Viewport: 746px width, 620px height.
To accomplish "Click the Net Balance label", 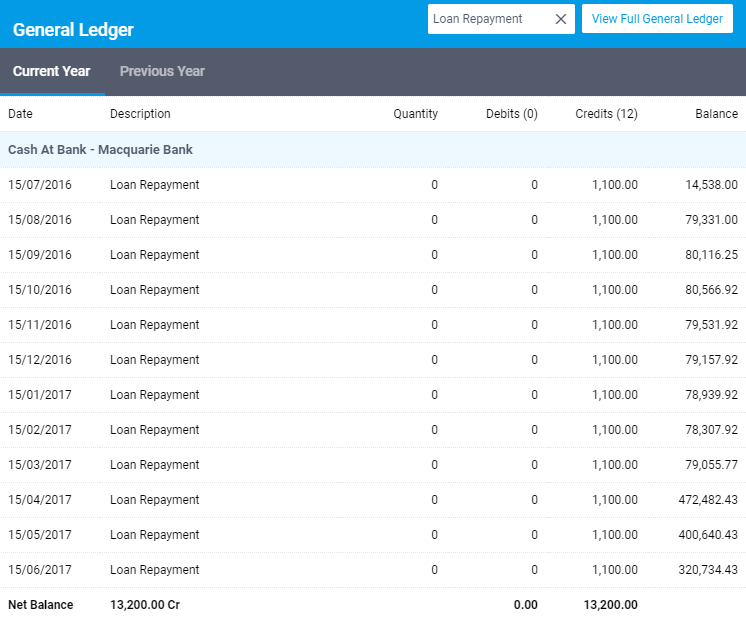I will point(40,605).
